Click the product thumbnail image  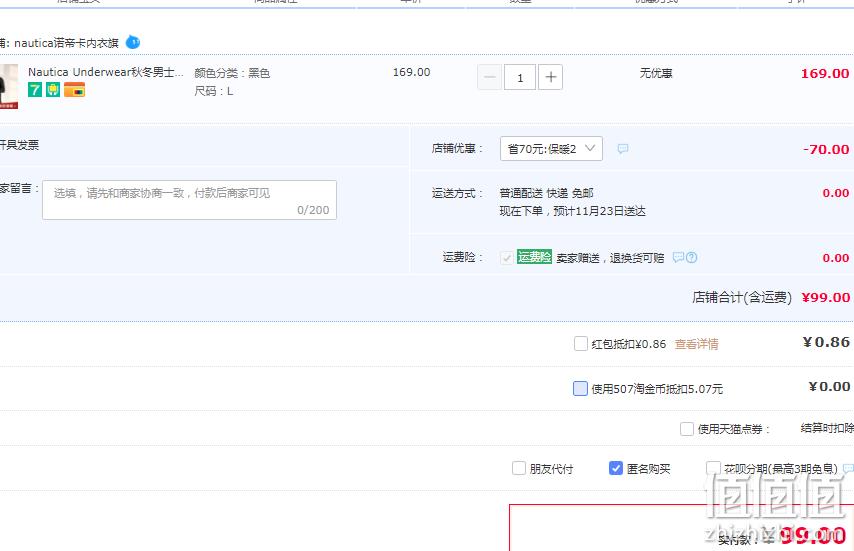8,86
